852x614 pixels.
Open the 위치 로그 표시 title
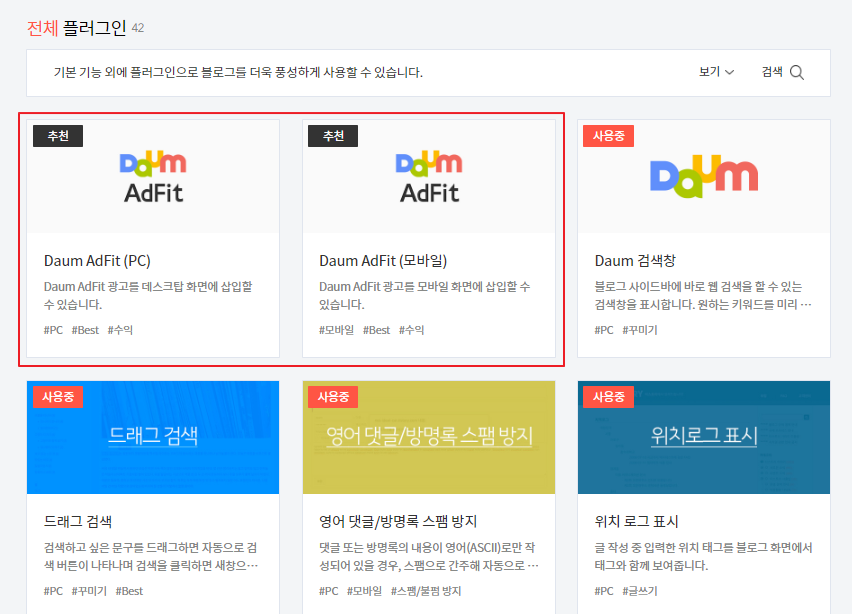(636, 522)
